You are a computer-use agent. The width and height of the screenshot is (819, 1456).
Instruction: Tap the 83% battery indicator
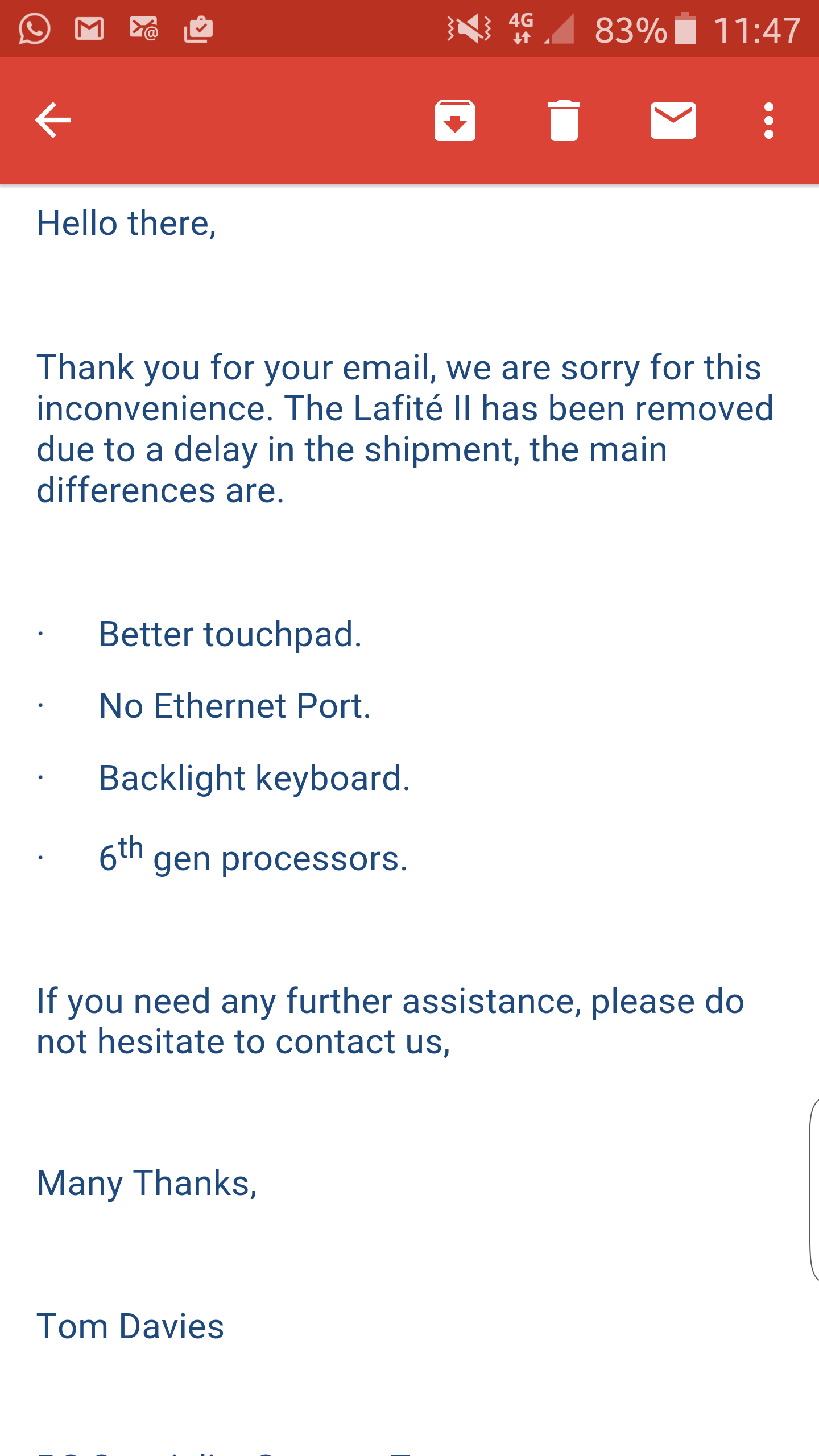645,30
